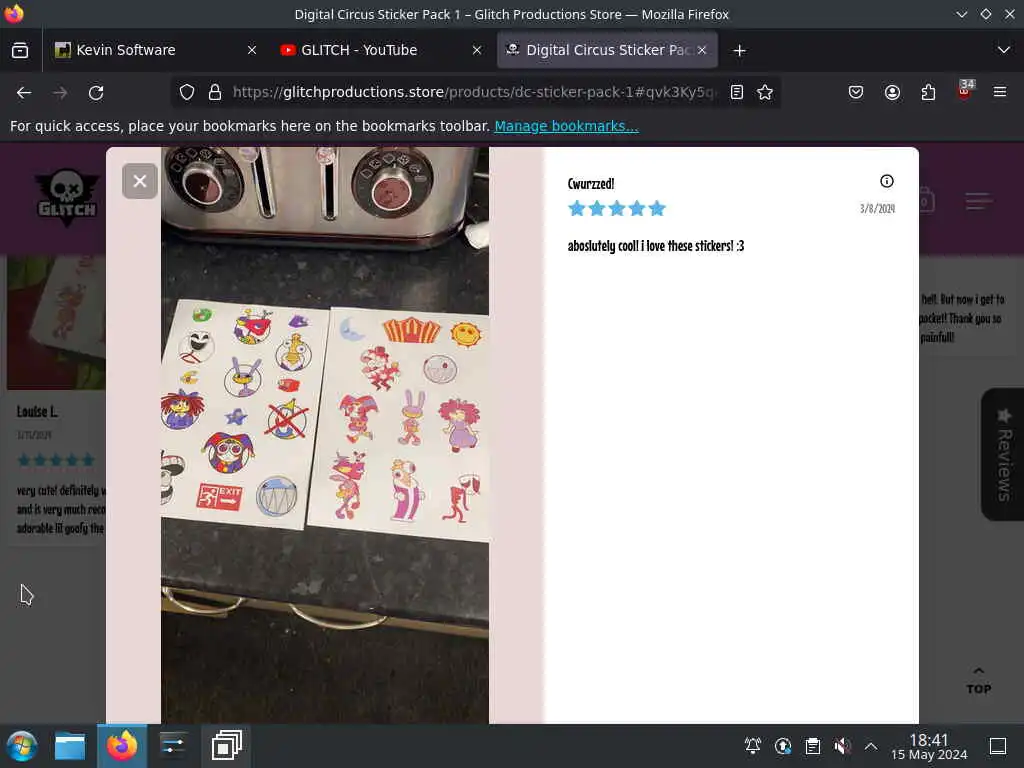Screen dimensions: 1024x768
Task: Open Louise L. review photo thumbnail
Action: pos(56,323)
